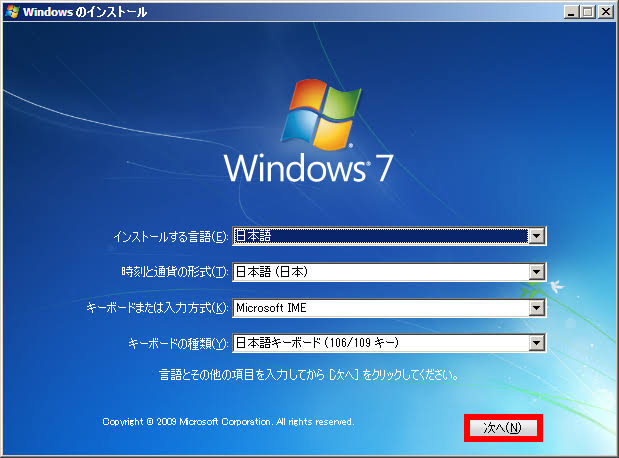Image resolution: width=619 pixels, height=458 pixels.
Task: Click the キーボードまたは入力方式(K) label
Action: (157, 308)
